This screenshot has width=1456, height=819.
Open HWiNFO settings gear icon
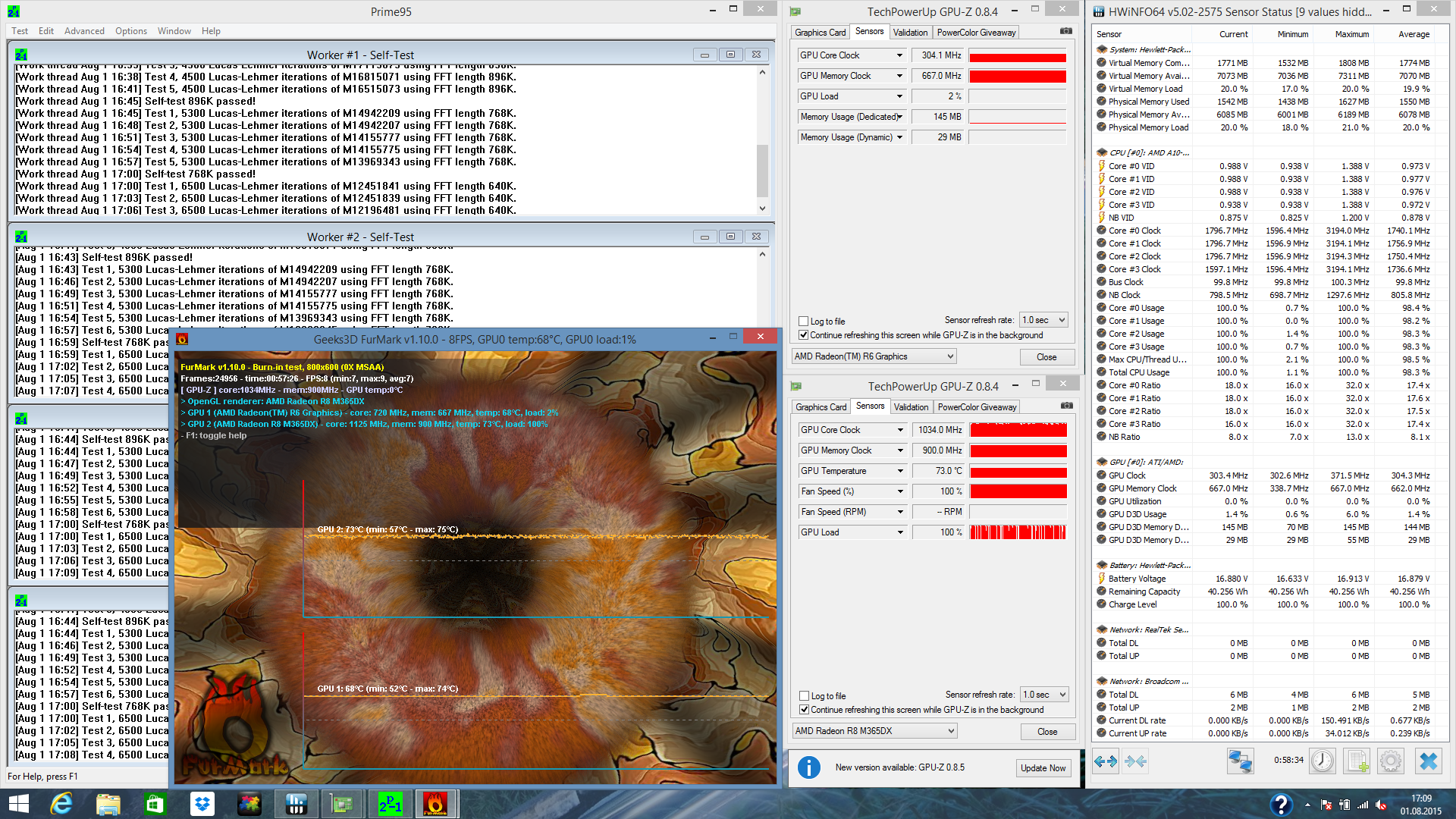(x=1391, y=761)
